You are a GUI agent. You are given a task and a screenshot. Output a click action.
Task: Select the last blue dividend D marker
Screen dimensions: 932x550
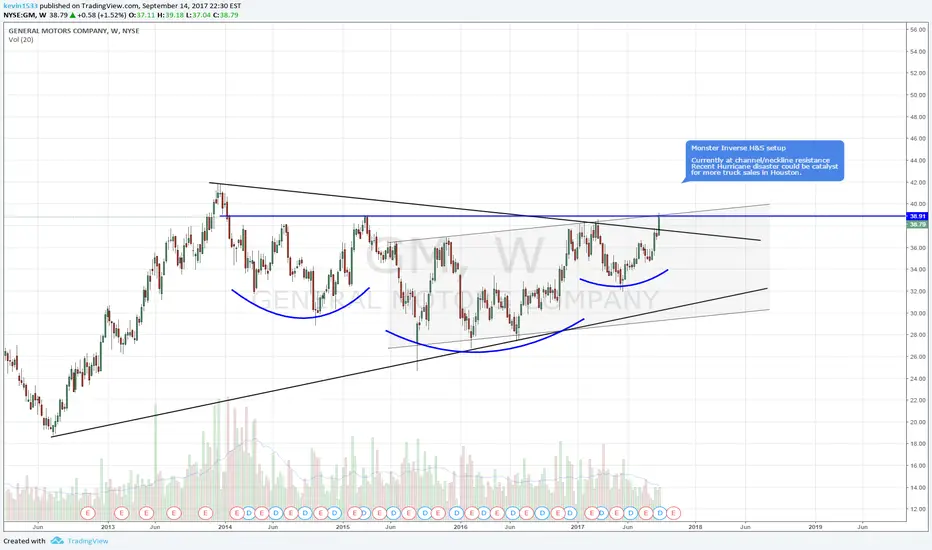659,513
